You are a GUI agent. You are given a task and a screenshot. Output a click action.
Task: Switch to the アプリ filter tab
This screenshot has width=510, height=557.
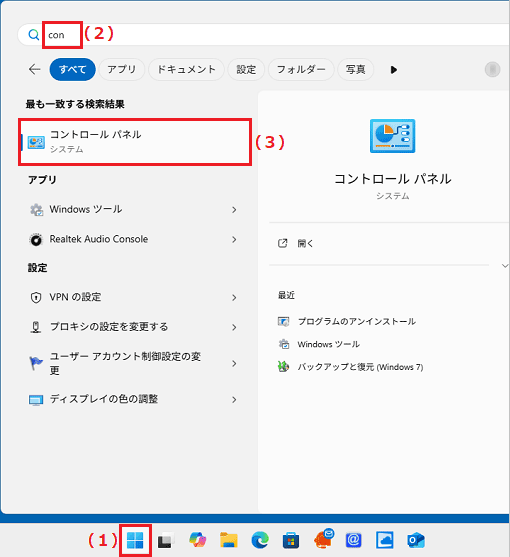[122, 69]
